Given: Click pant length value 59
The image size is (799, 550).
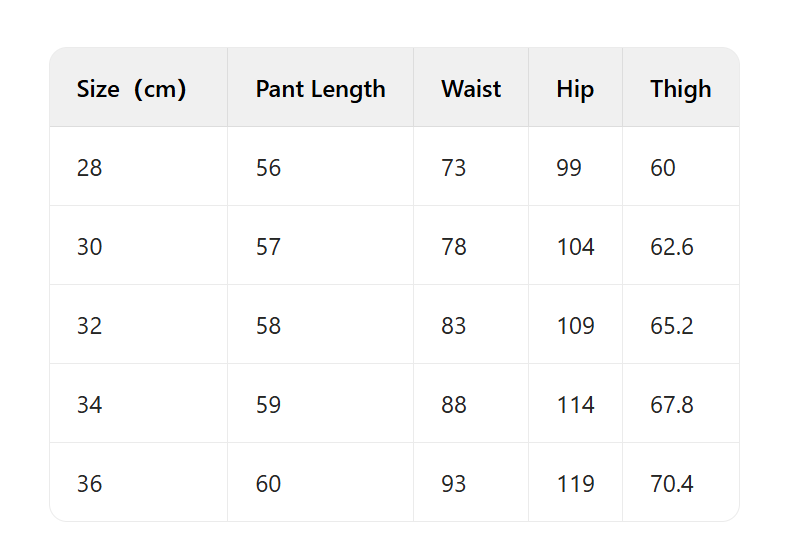Looking at the screenshot, I should (268, 405).
